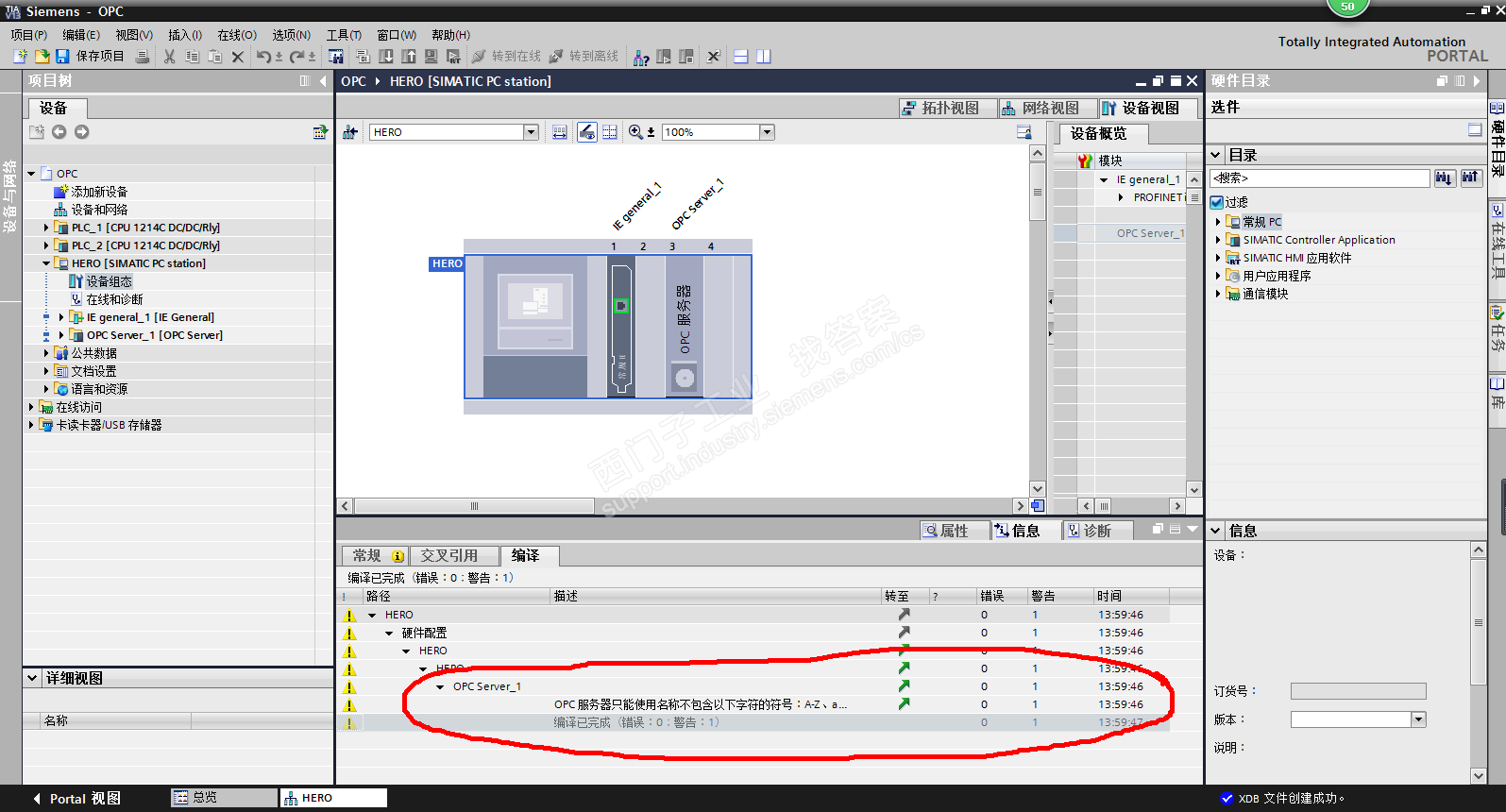The width and height of the screenshot is (1506, 812).
Task: Open an existing project via toolbar icon
Action: click(42, 57)
